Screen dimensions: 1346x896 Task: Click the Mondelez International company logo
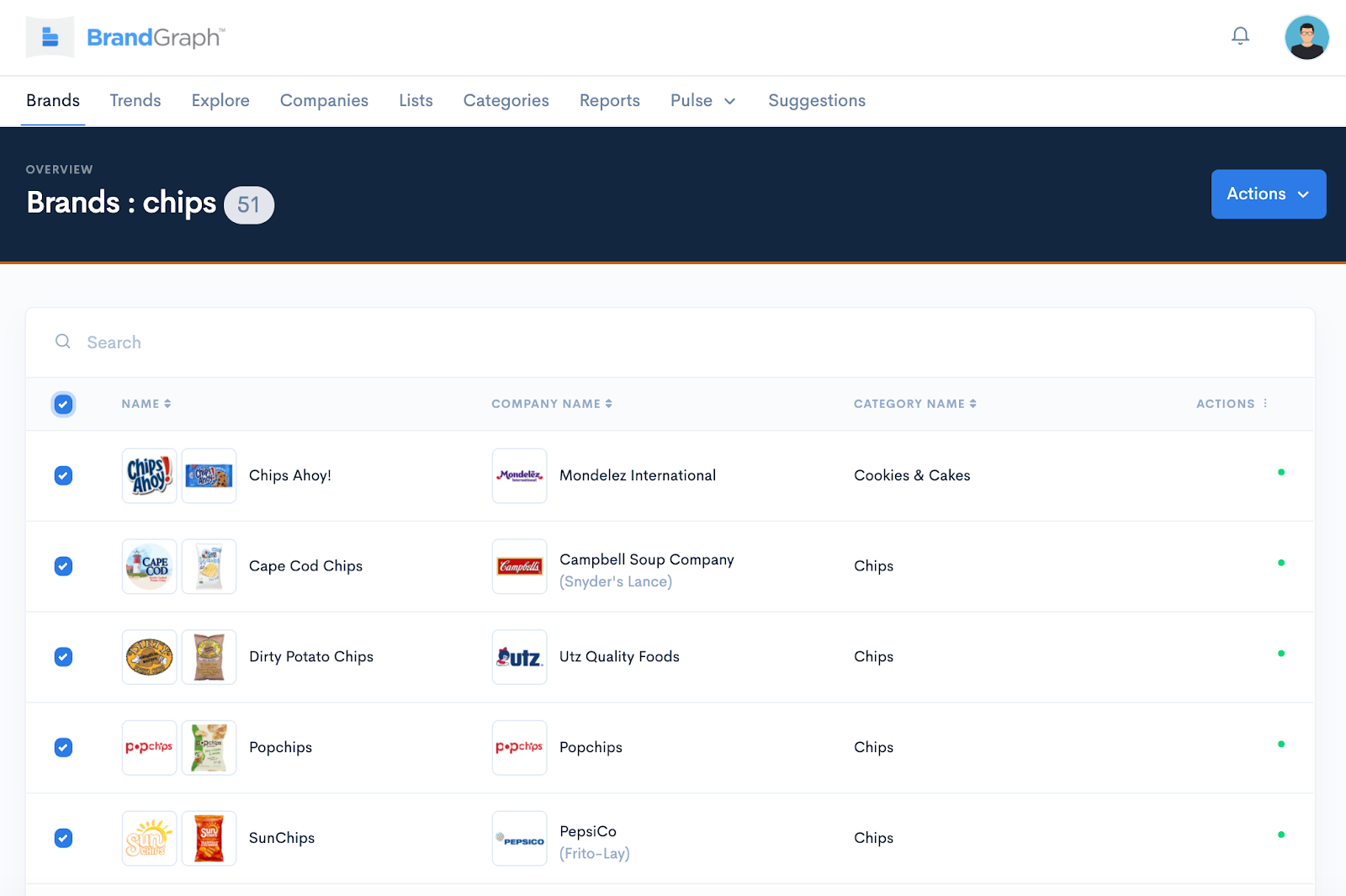click(520, 475)
